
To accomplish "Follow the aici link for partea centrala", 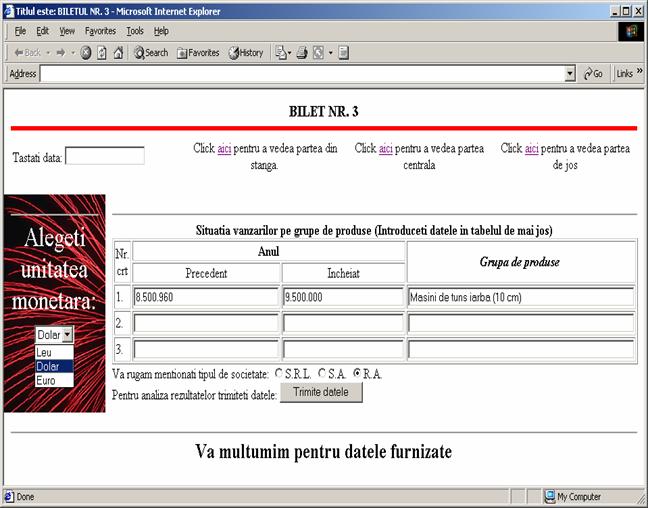I will 386,149.
